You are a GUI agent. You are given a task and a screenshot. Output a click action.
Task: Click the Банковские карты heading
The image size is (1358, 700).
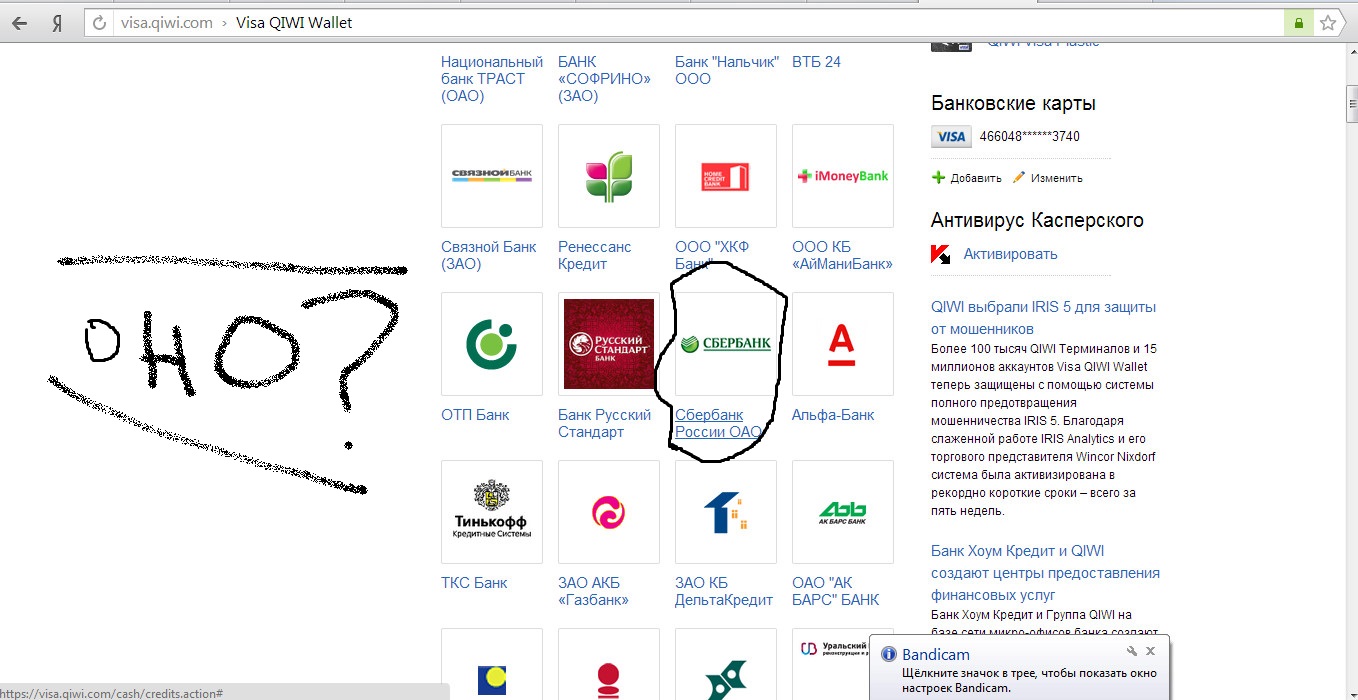pyautogui.click(x=1013, y=103)
